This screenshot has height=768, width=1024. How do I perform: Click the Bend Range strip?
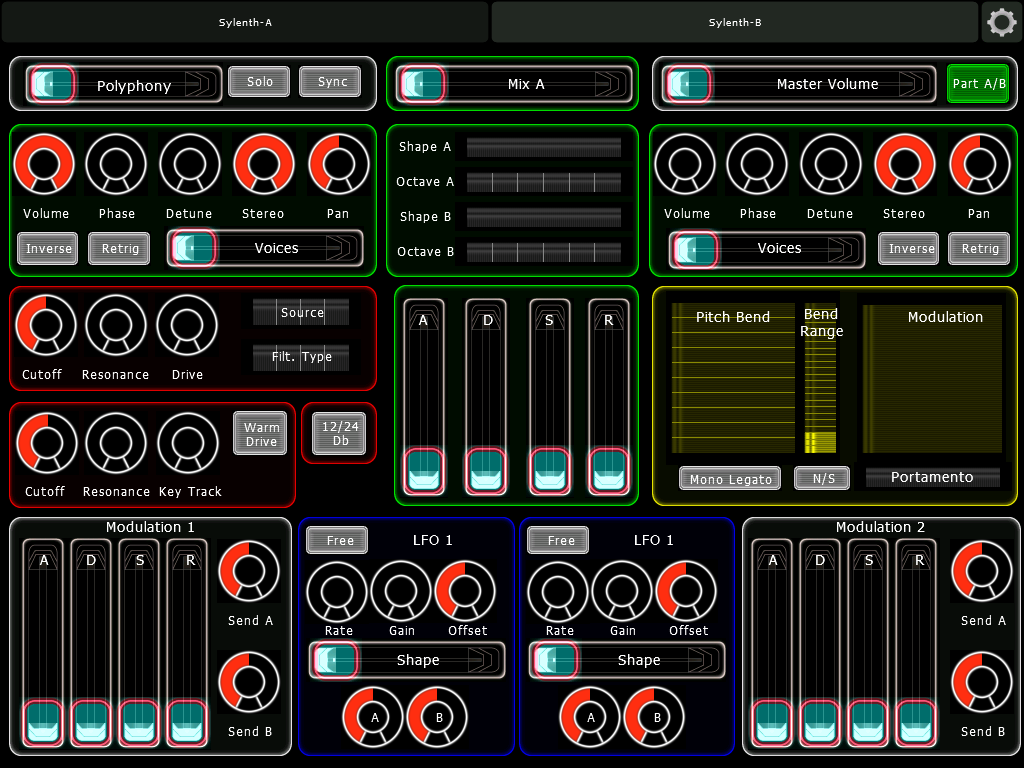(x=820, y=378)
